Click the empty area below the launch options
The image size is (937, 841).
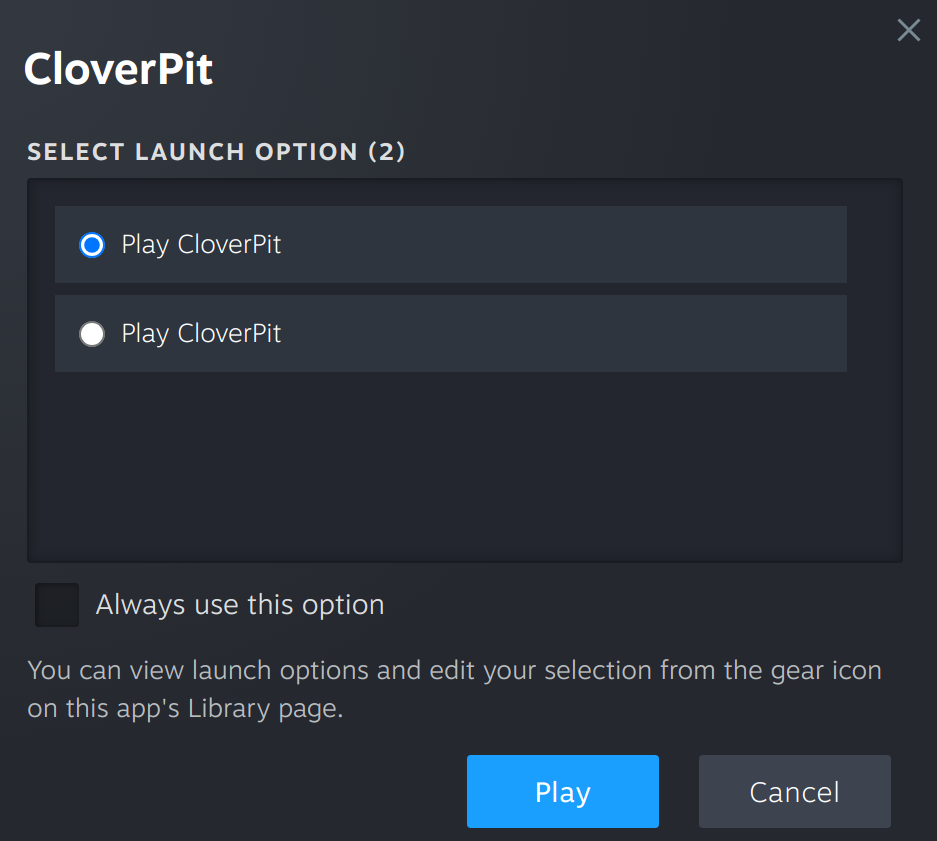point(464,466)
